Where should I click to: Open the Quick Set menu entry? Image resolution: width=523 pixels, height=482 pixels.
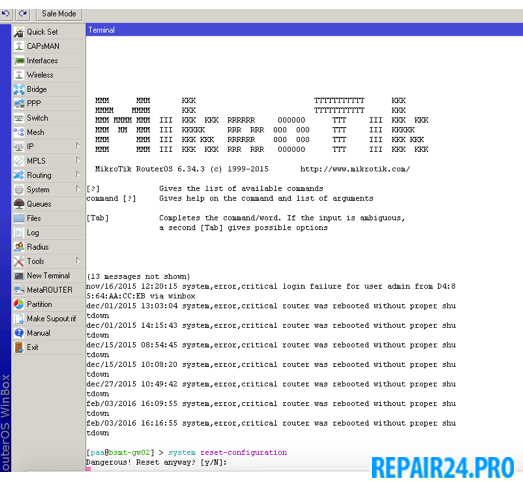49,32
